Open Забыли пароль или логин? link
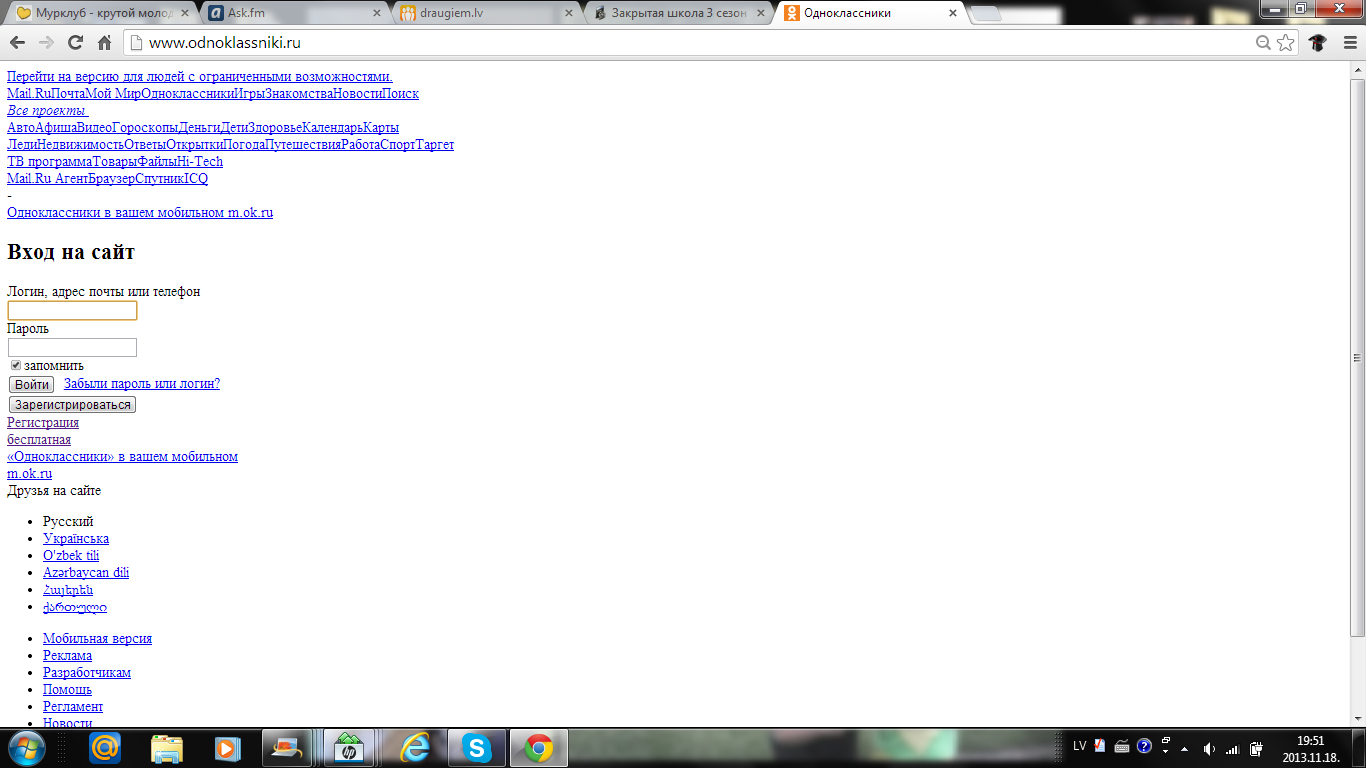This screenshot has height=768, width=1366. 142,384
